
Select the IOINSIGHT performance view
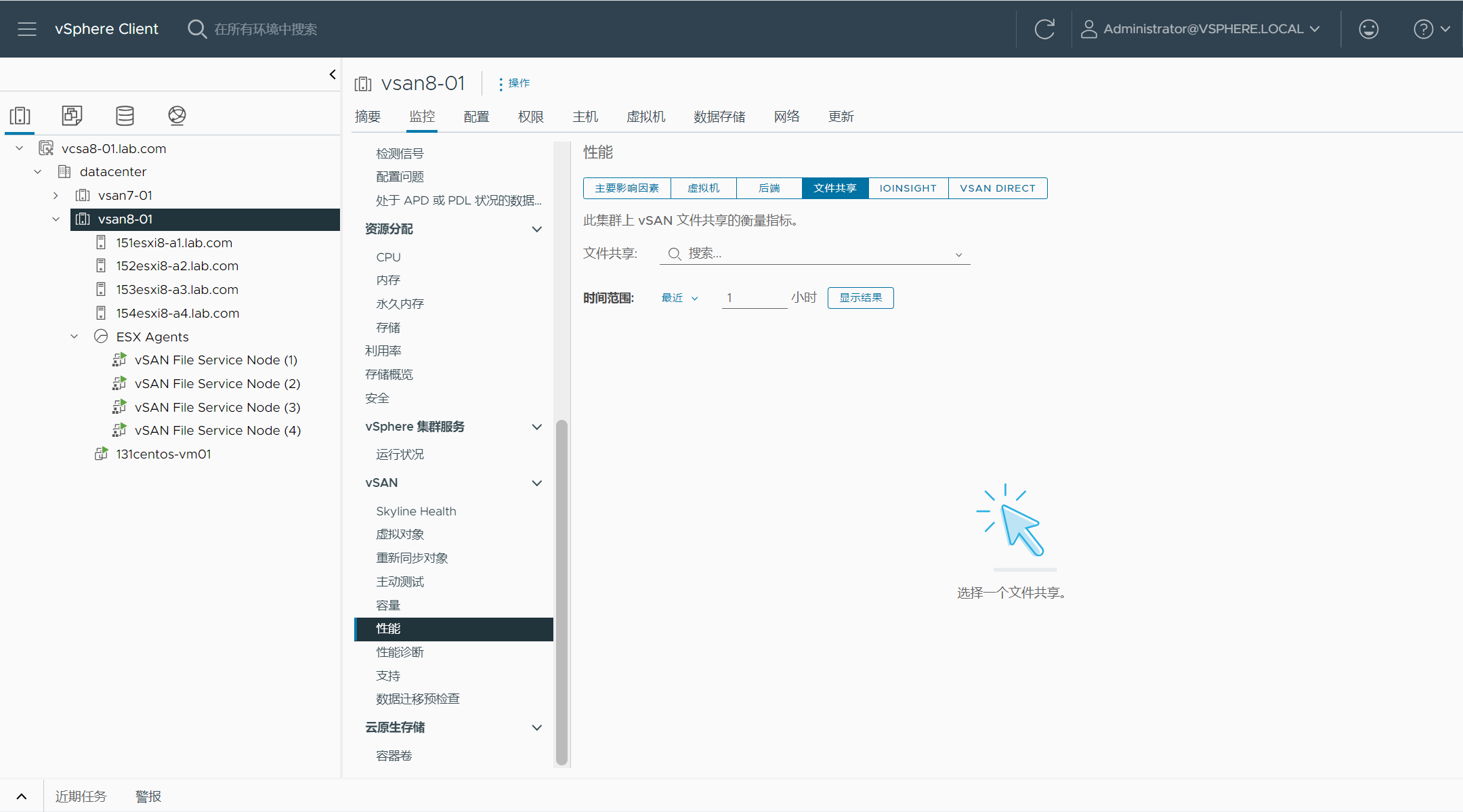(x=908, y=188)
